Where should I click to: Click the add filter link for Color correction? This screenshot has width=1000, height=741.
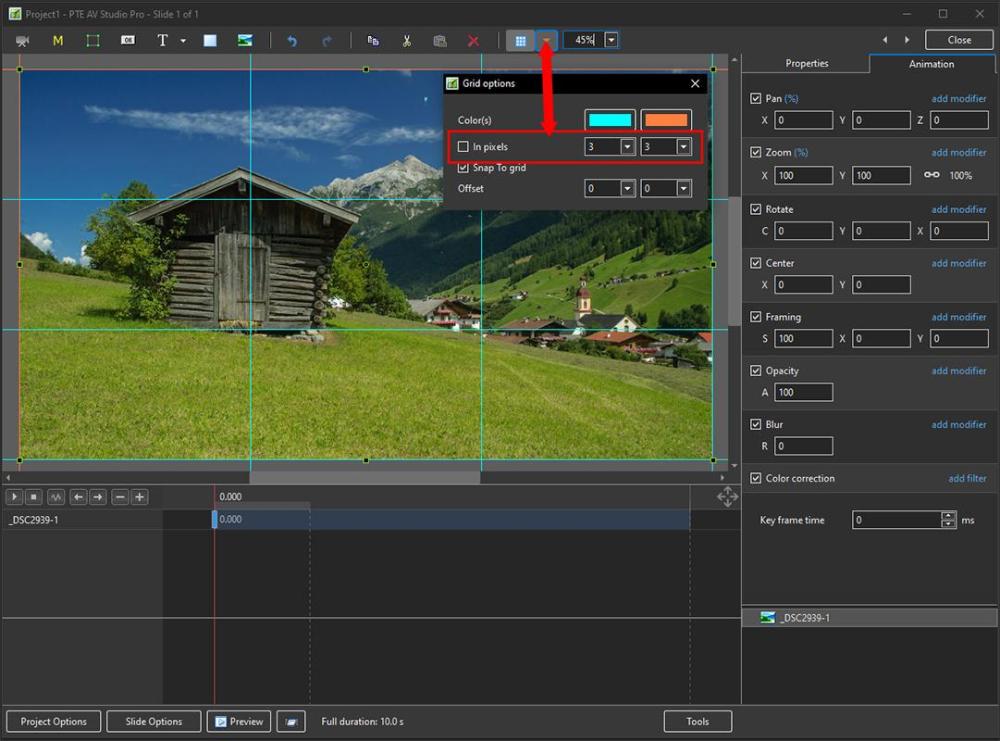[967, 479]
